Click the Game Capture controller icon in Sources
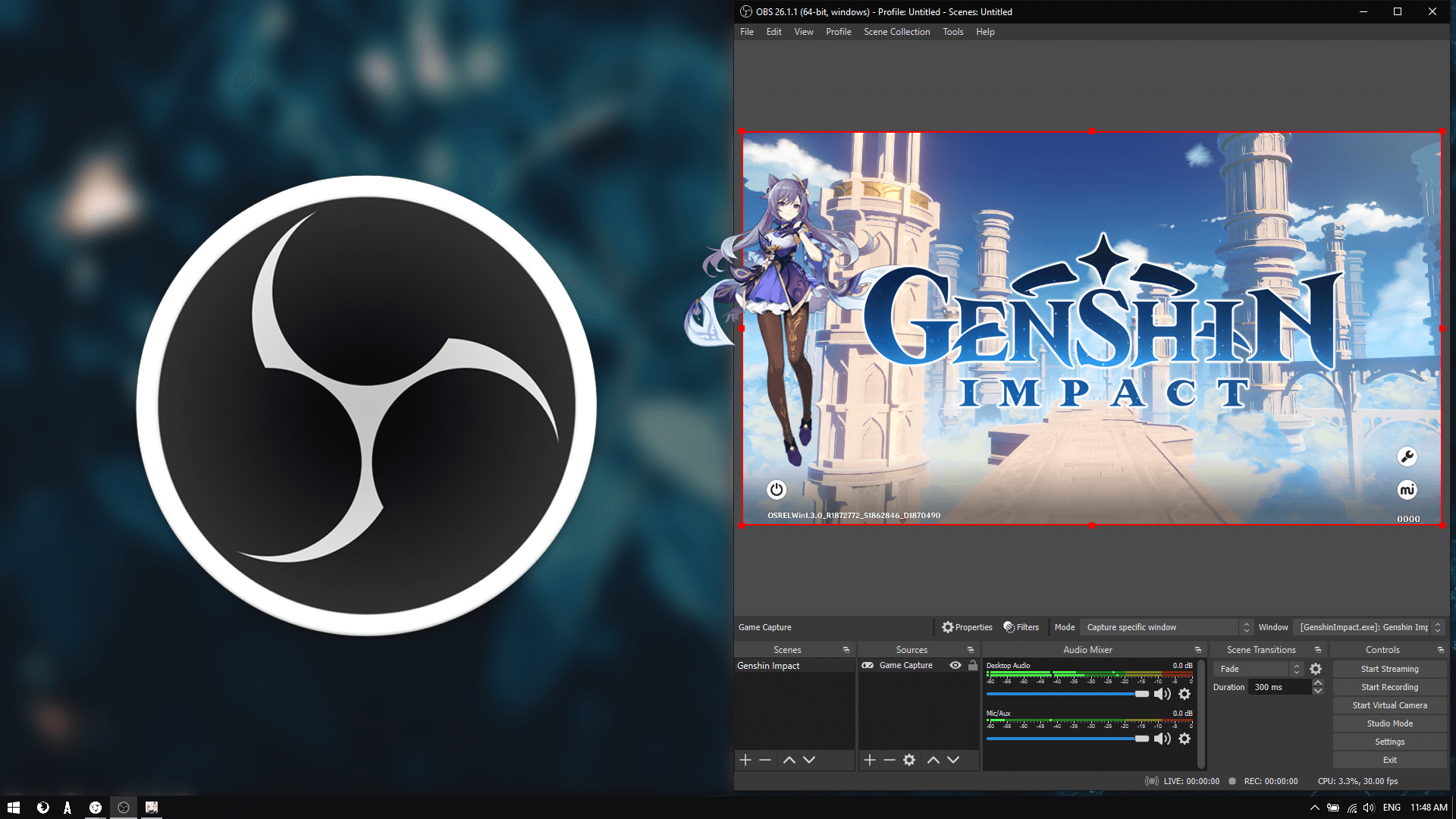 pyautogui.click(x=868, y=665)
